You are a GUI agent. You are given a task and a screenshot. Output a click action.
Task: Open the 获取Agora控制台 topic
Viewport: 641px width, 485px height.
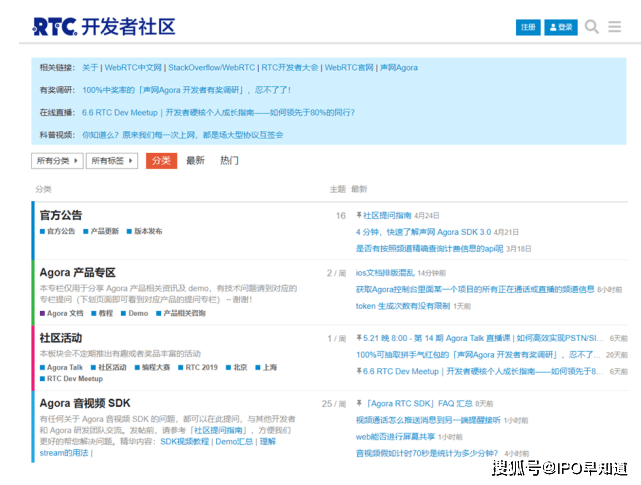[475, 290]
